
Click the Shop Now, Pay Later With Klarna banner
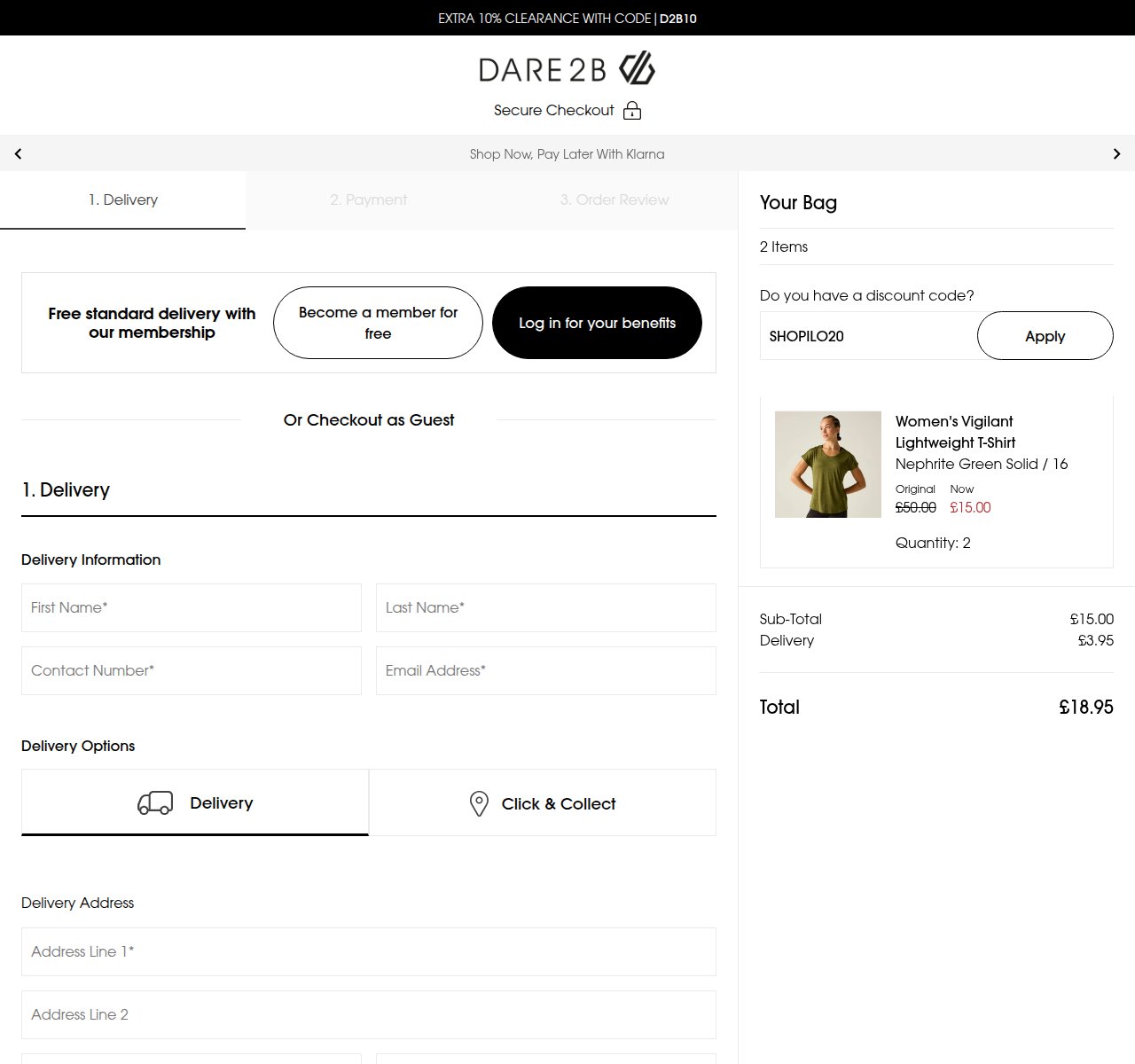pos(567,153)
